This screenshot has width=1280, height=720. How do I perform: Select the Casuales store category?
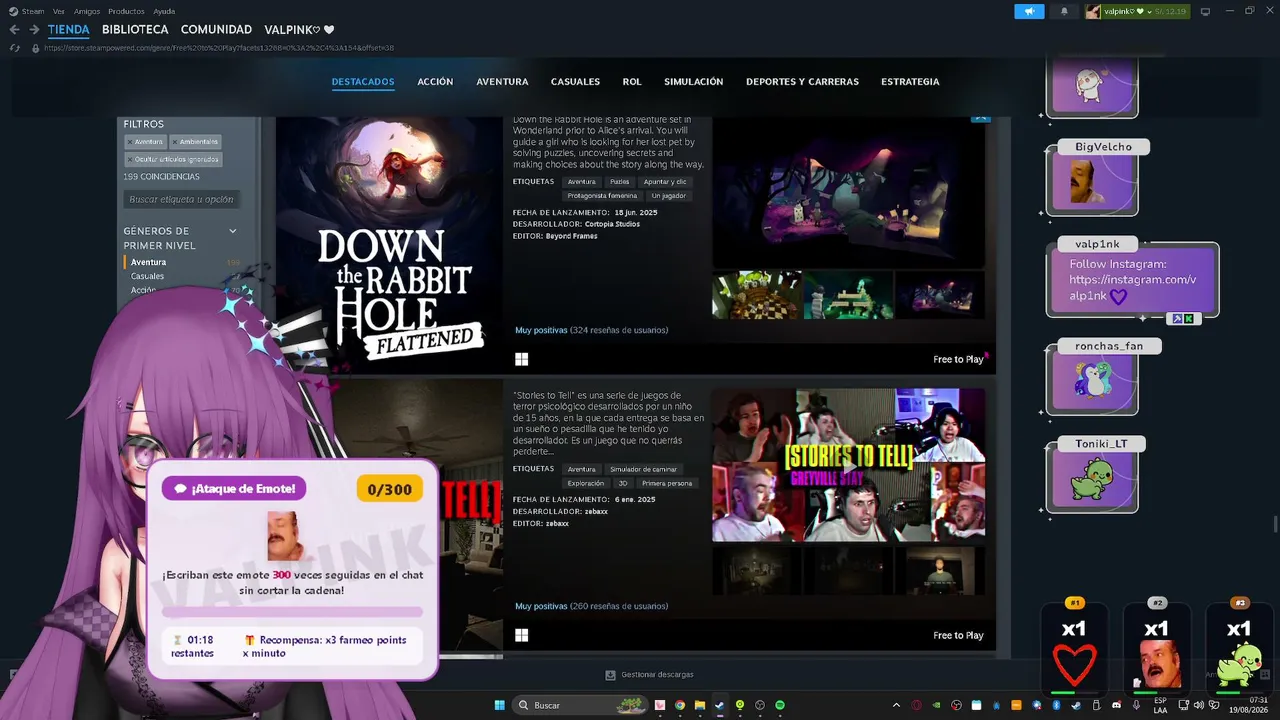[x=575, y=82]
